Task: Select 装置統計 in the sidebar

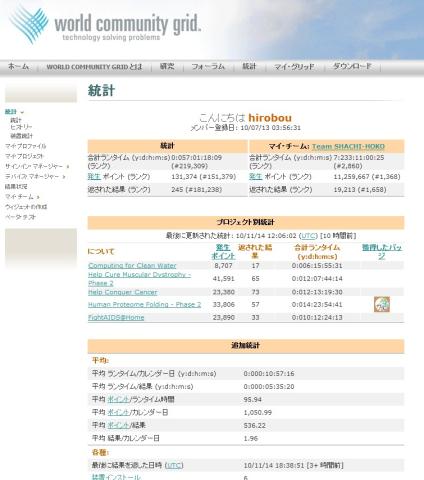Action: click(x=21, y=136)
